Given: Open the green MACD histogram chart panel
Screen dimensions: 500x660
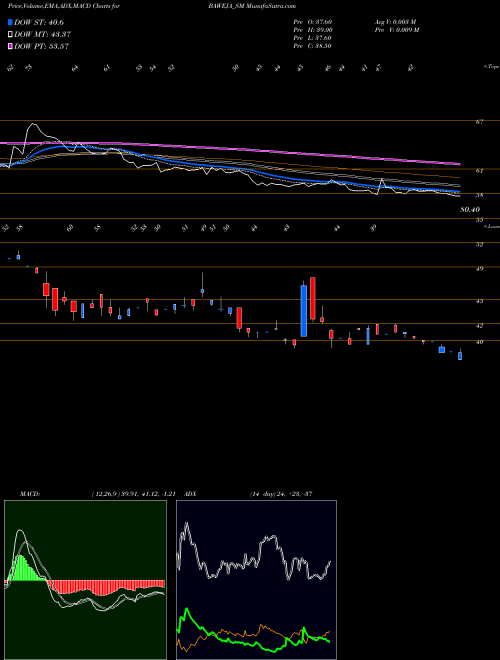Looking at the screenshot, I should (x=85, y=580).
